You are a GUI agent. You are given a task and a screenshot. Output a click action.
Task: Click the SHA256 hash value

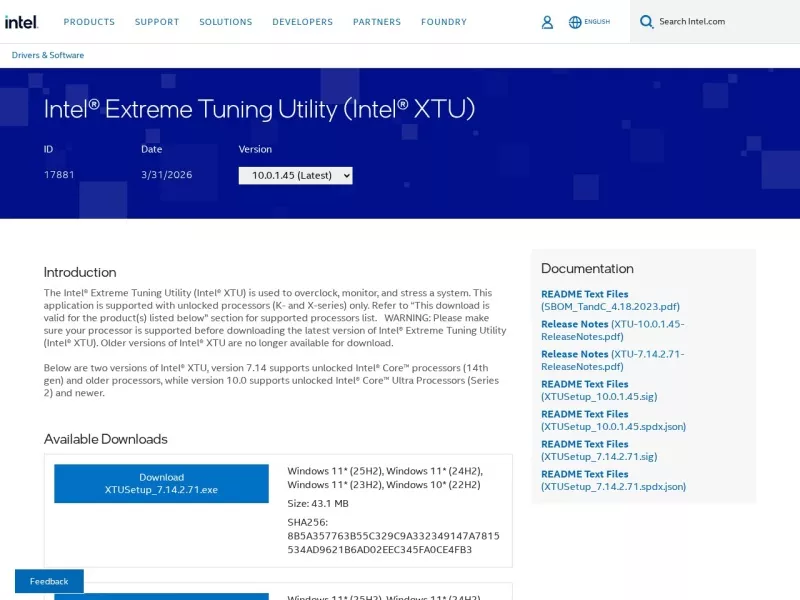[393, 543]
